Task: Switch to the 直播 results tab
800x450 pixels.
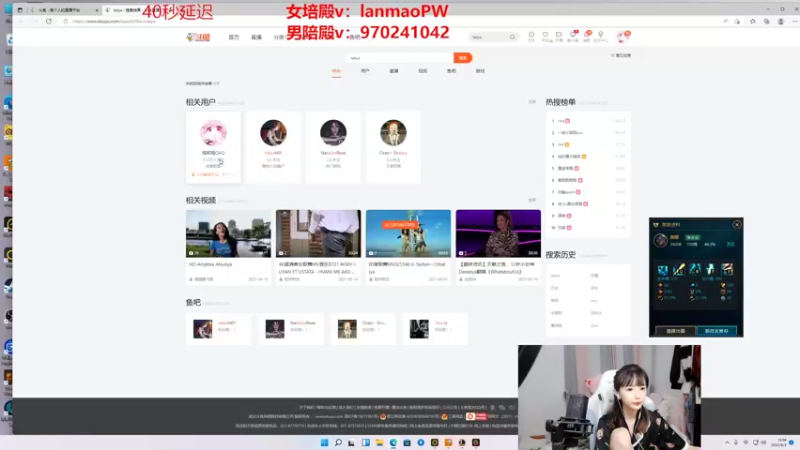Action: (394, 71)
